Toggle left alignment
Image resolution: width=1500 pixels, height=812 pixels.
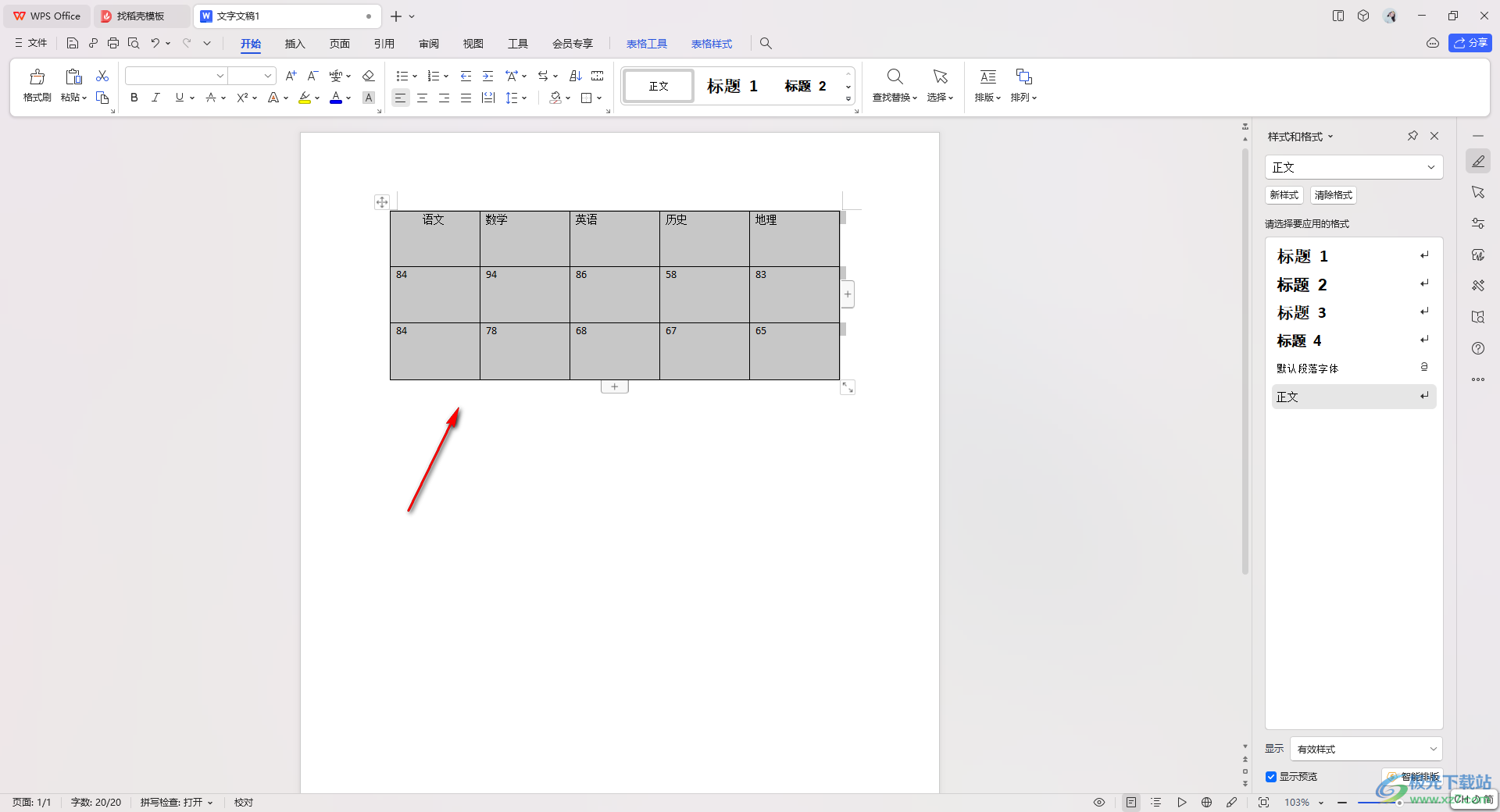(x=400, y=98)
